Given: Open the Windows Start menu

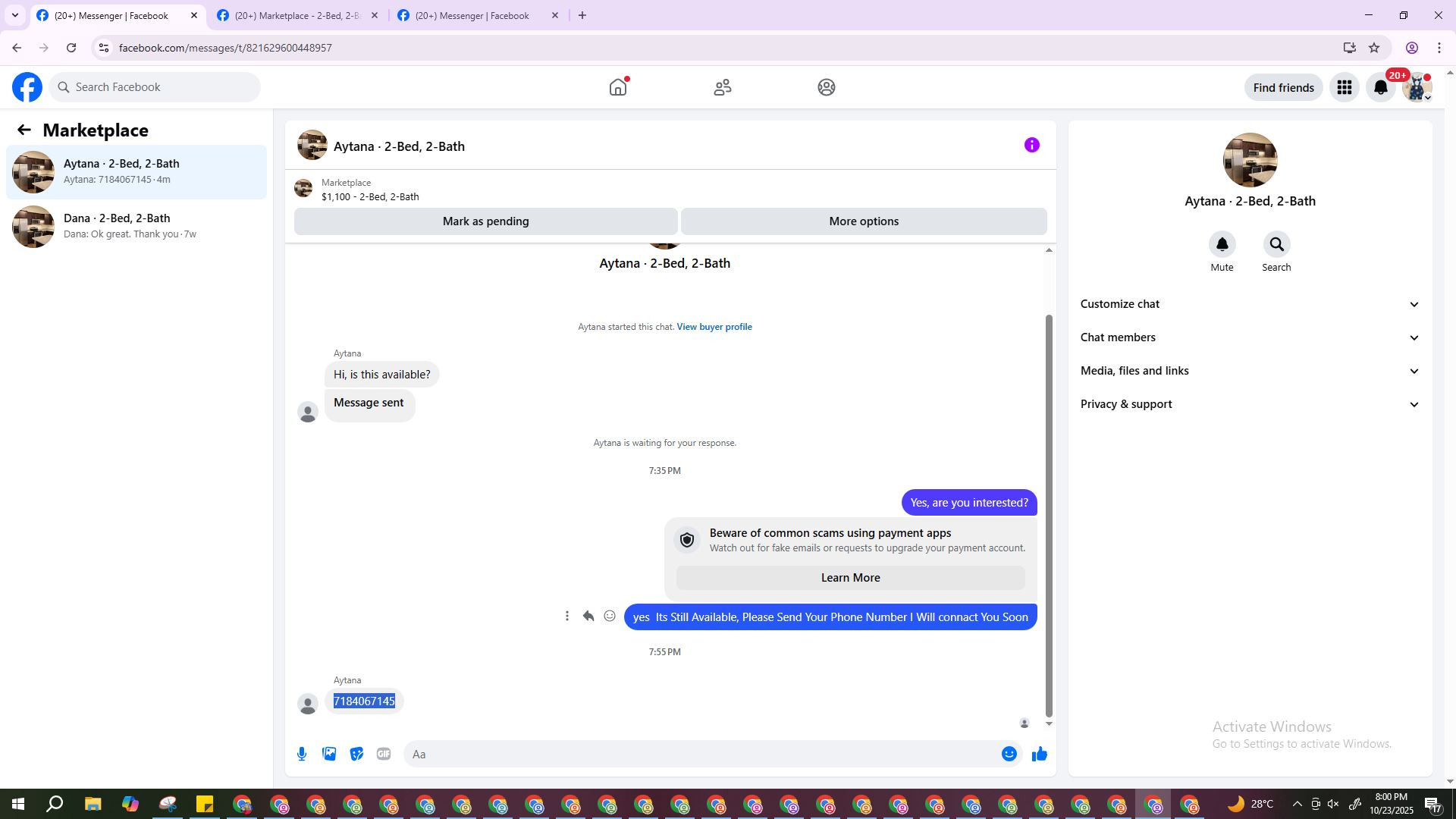Looking at the screenshot, I should point(17,804).
